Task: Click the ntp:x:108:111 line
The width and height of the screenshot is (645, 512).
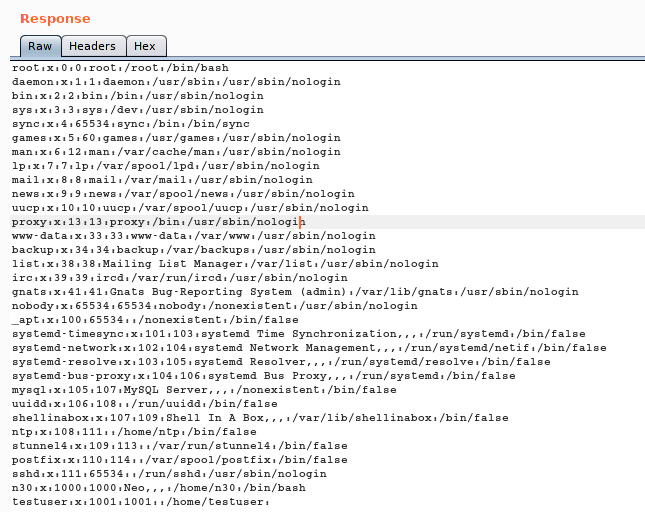Action: (x=134, y=432)
